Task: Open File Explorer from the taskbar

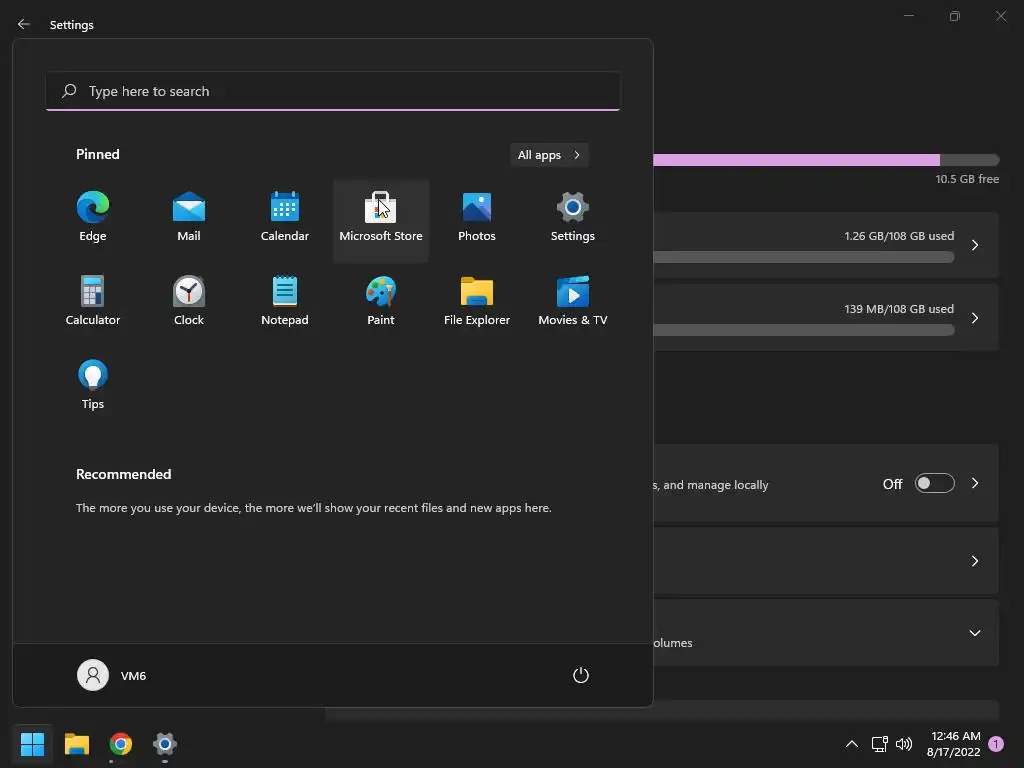Action: tap(76, 744)
